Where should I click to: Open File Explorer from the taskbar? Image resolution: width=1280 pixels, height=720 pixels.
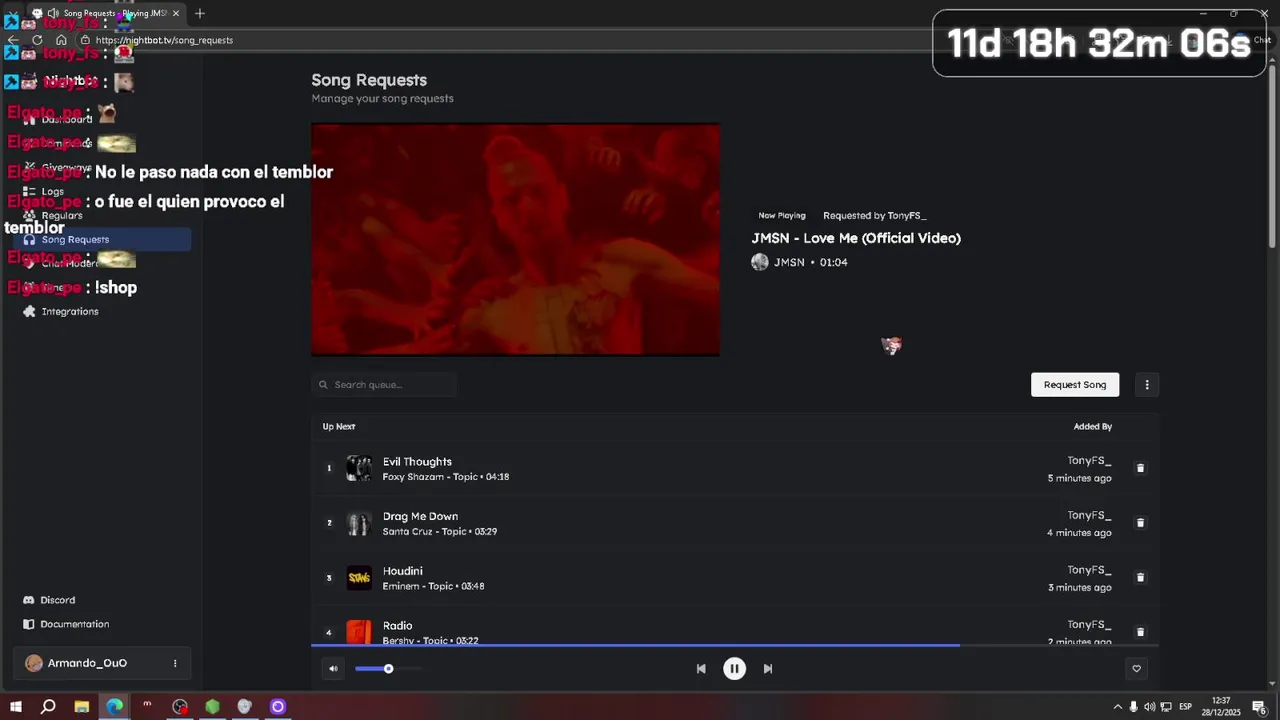pos(81,707)
